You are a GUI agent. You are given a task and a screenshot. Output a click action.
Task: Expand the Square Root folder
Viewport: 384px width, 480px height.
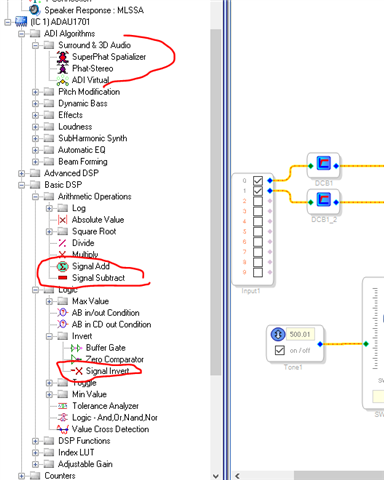click(49, 232)
